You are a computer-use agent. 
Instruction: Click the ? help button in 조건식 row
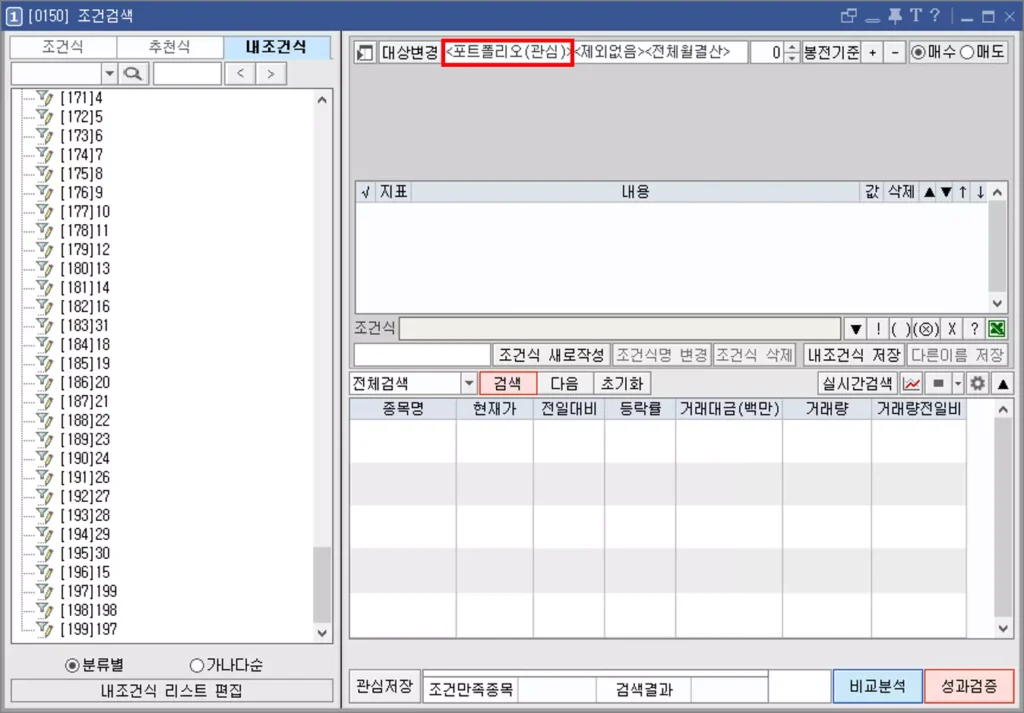974,328
